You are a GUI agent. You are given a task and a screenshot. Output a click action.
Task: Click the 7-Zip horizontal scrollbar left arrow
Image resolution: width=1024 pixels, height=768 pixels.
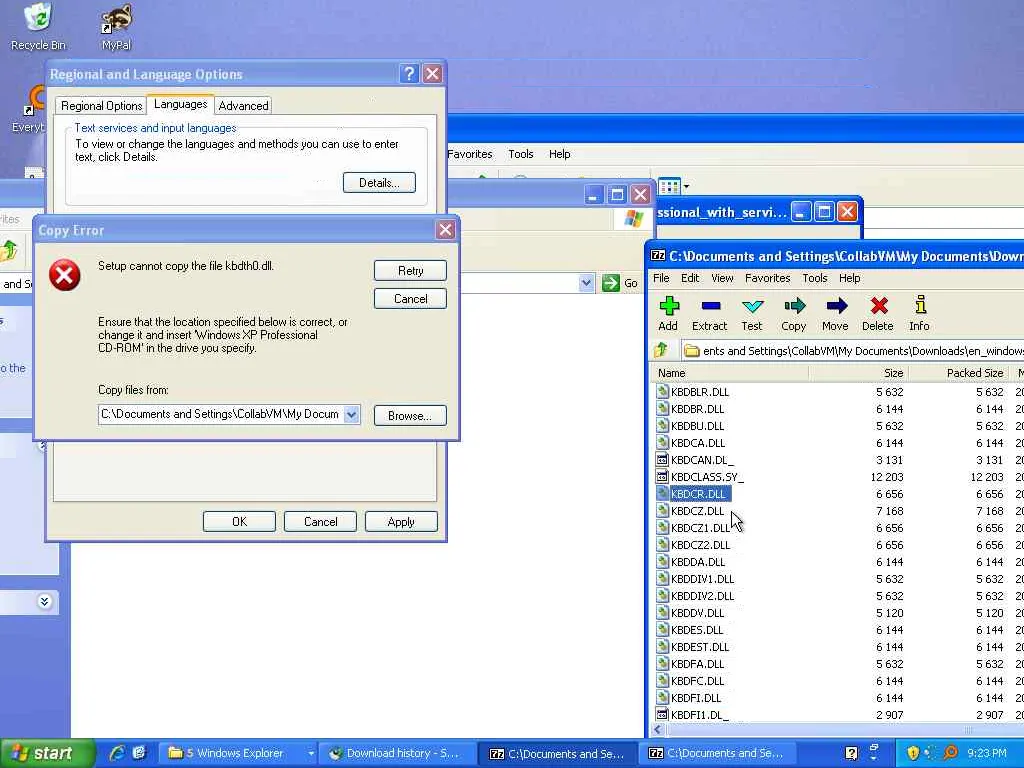click(x=658, y=729)
